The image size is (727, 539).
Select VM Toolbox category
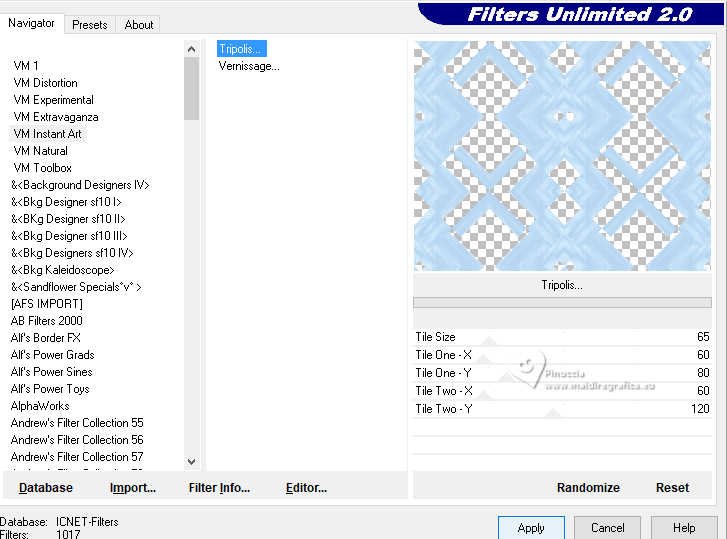42,168
